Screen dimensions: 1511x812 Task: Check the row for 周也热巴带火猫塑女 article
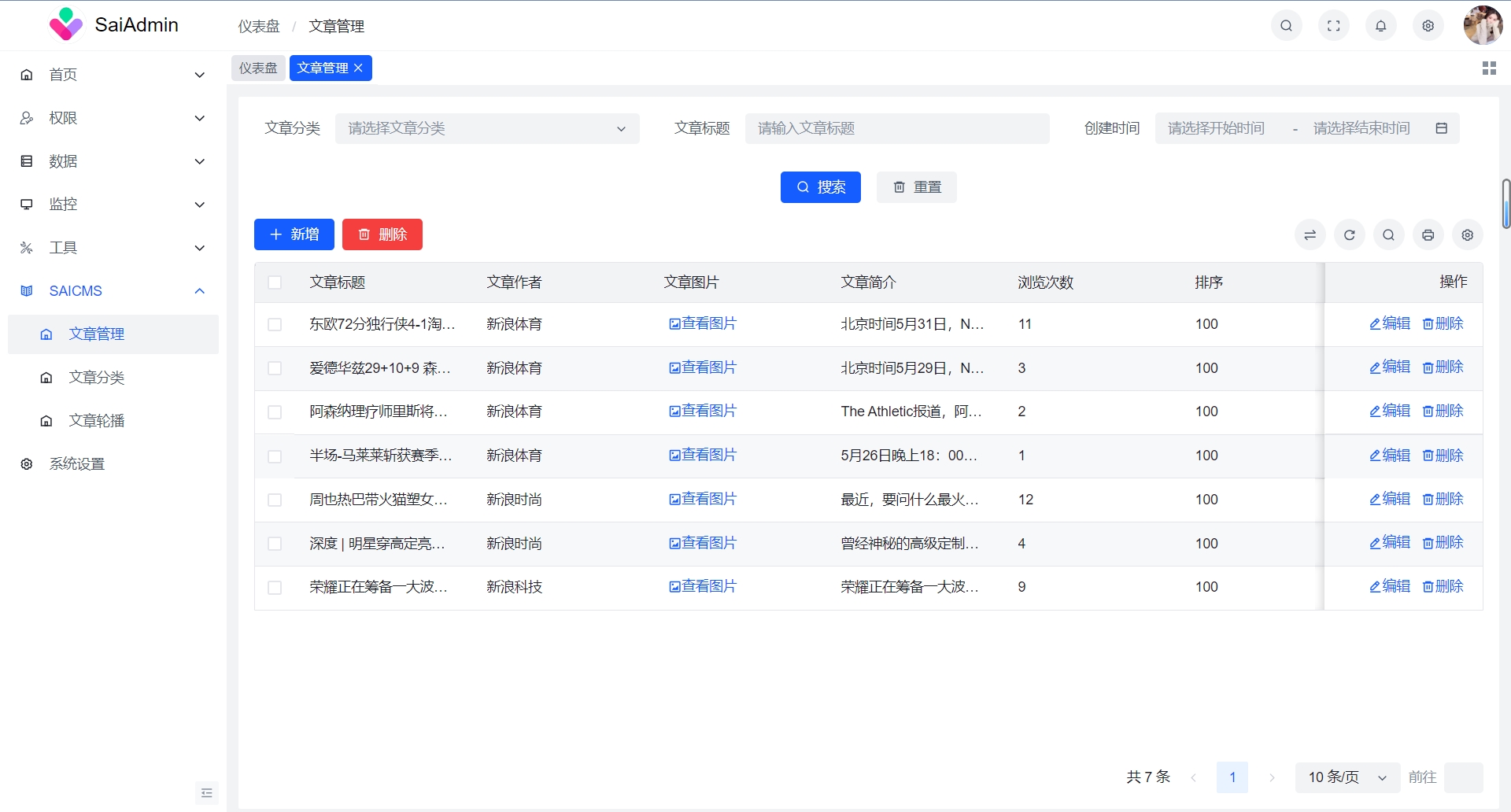(x=275, y=500)
